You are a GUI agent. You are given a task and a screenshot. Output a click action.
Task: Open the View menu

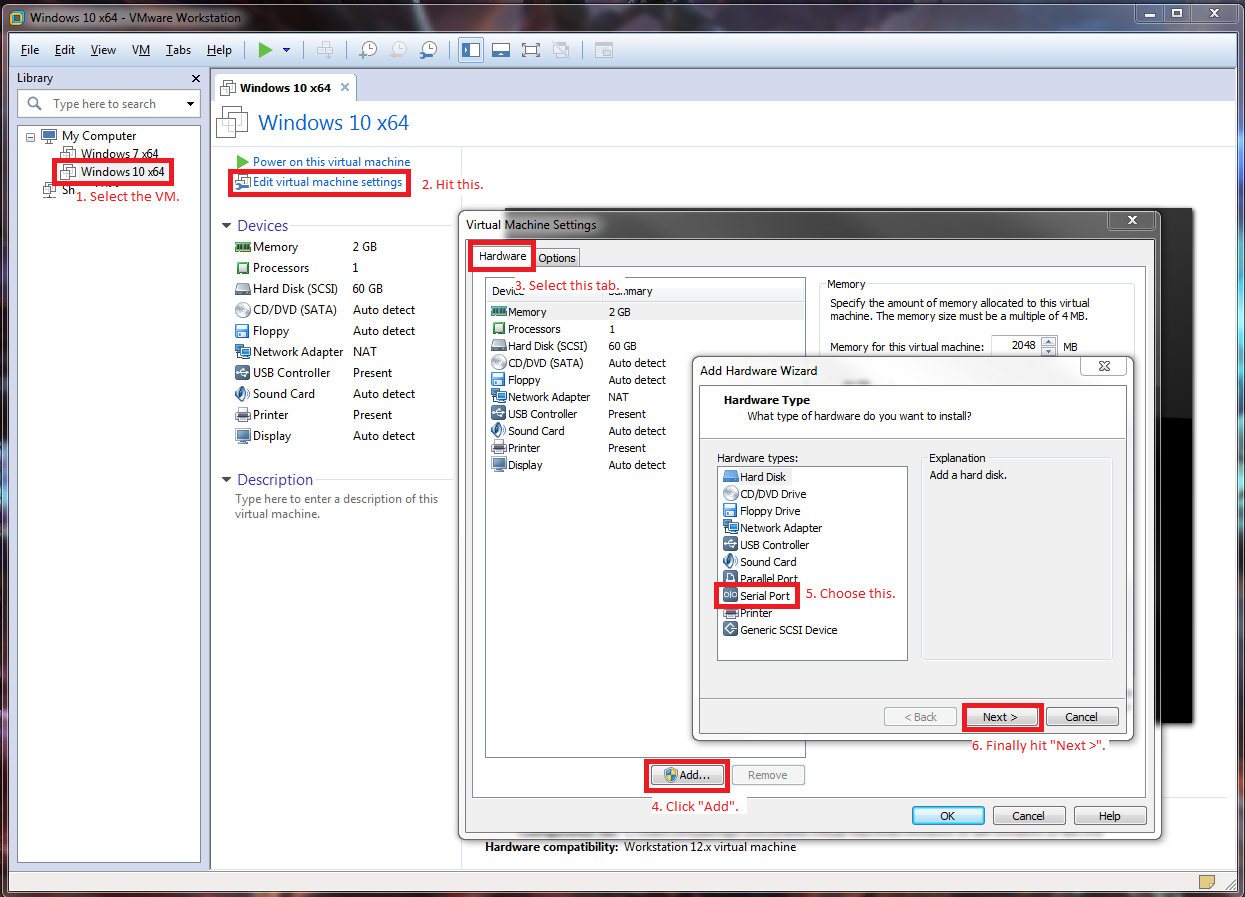(x=103, y=50)
